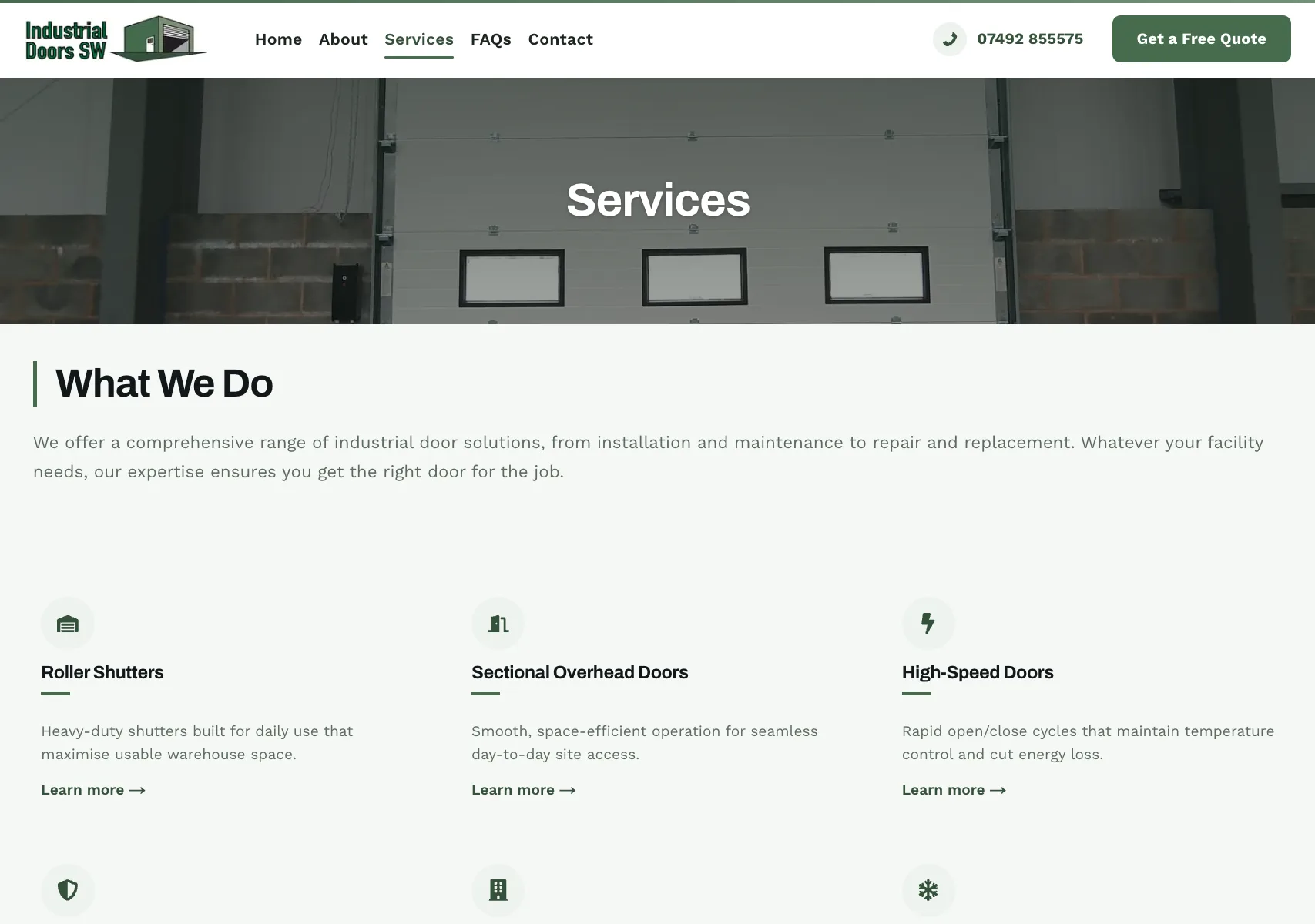Click the Smooth, space-efficient operation description

tap(645, 743)
